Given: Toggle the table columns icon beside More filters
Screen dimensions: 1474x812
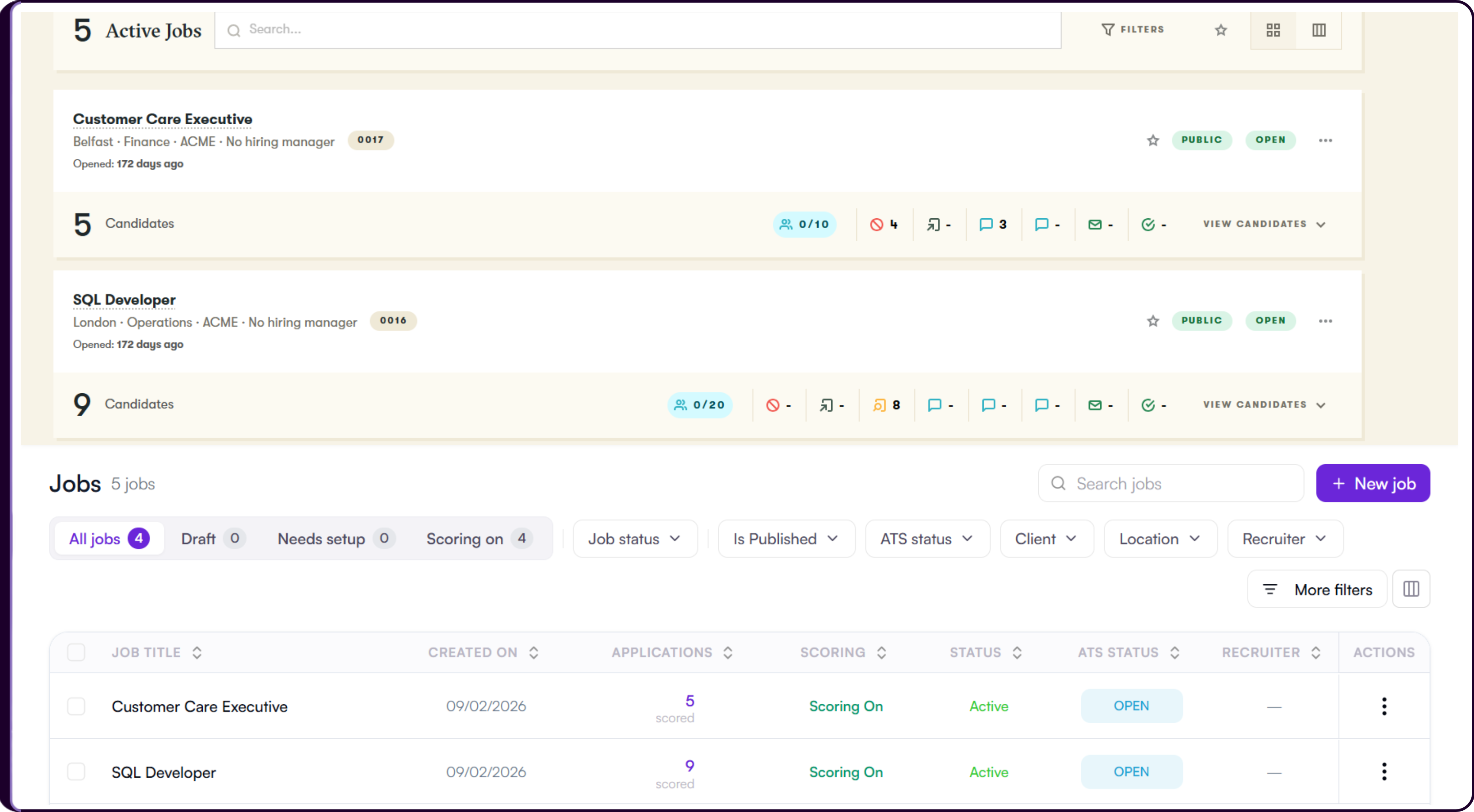Looking at the screenshot, I should pos(1410,589).
